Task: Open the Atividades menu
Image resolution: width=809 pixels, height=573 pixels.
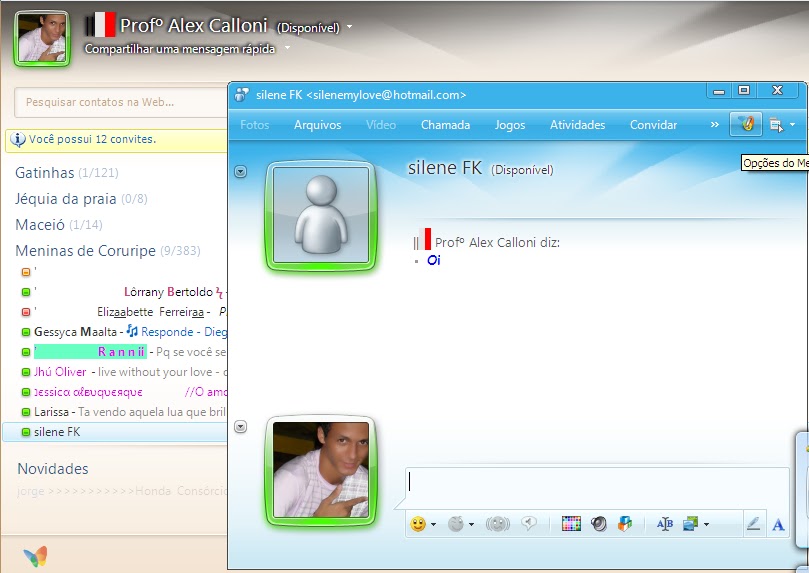Action: pos(577,125)
